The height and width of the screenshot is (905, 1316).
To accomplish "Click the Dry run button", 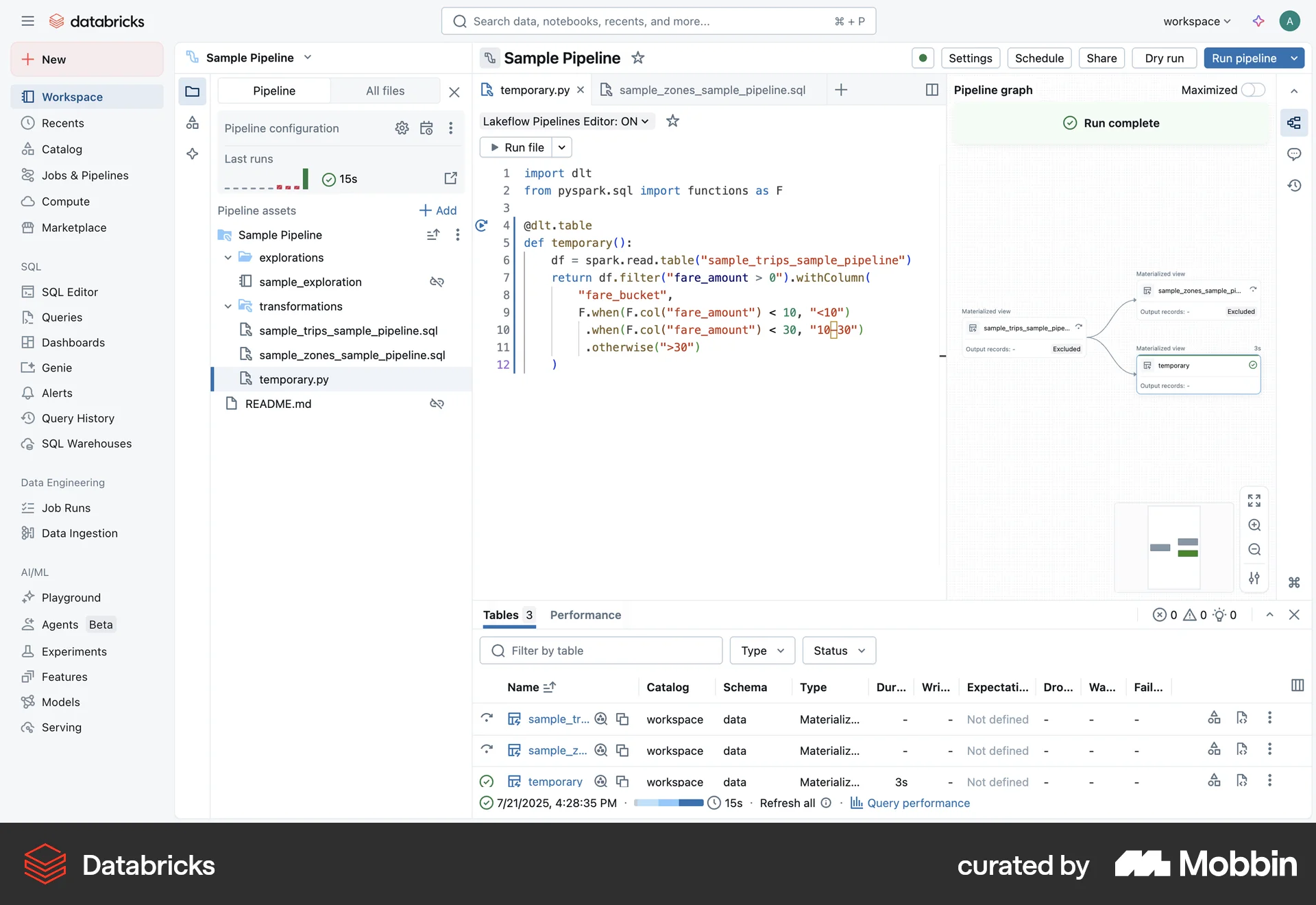I will tap(1164, 58).
